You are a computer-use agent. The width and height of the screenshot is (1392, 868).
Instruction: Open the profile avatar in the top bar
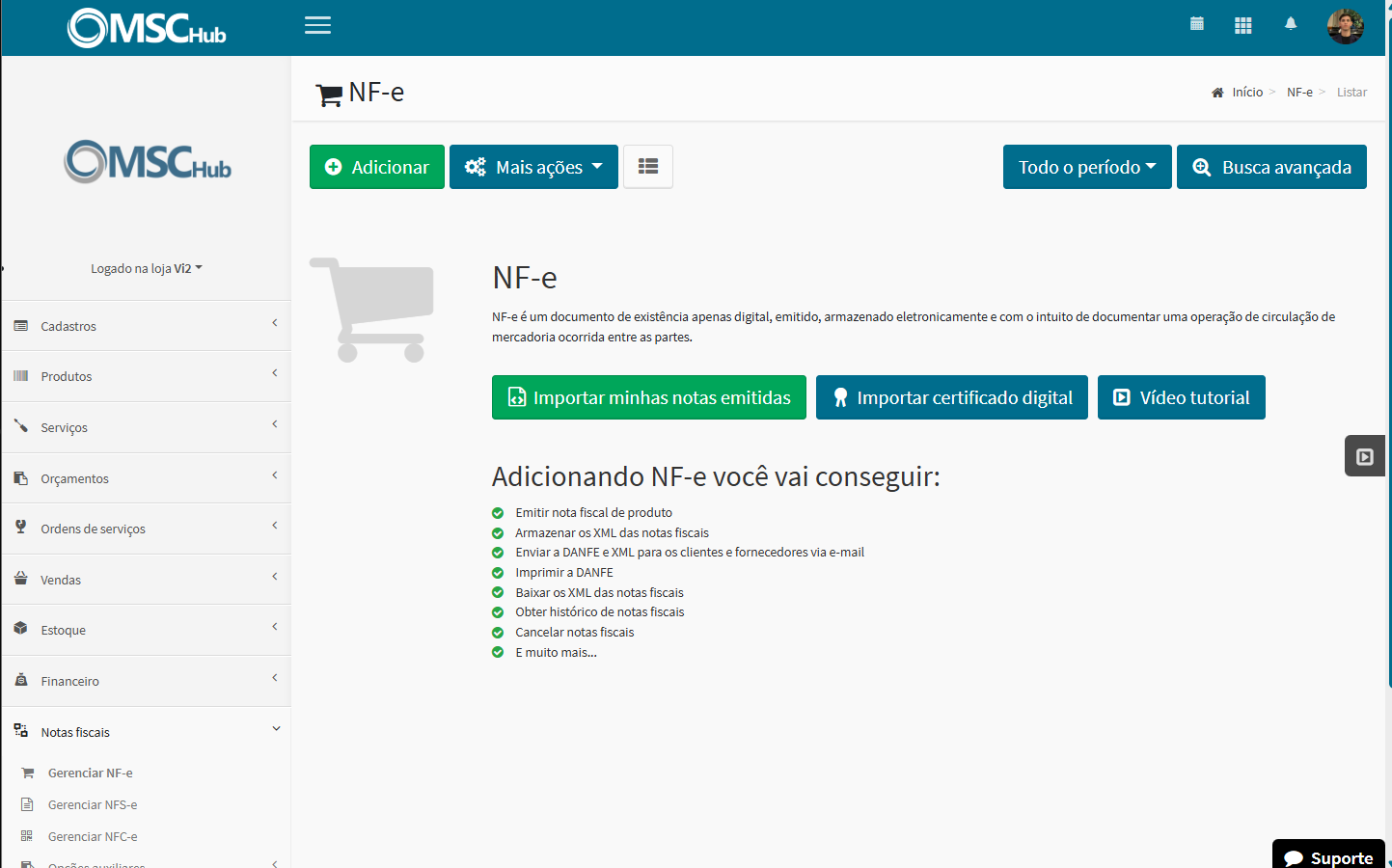pos(1346,26)
